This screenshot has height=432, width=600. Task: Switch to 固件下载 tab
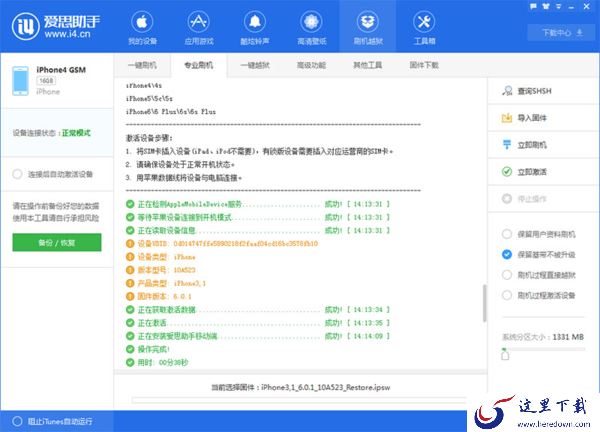tap(424, 65)
